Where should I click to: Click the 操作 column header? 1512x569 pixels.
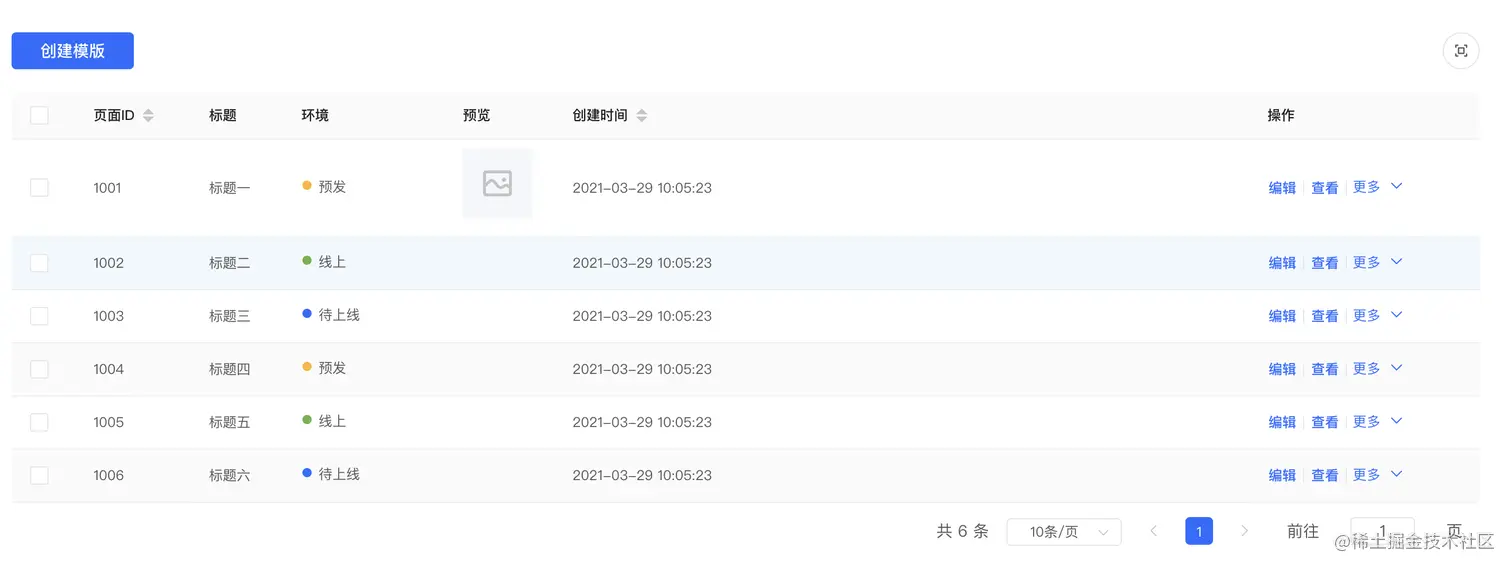click(1281, 115)
